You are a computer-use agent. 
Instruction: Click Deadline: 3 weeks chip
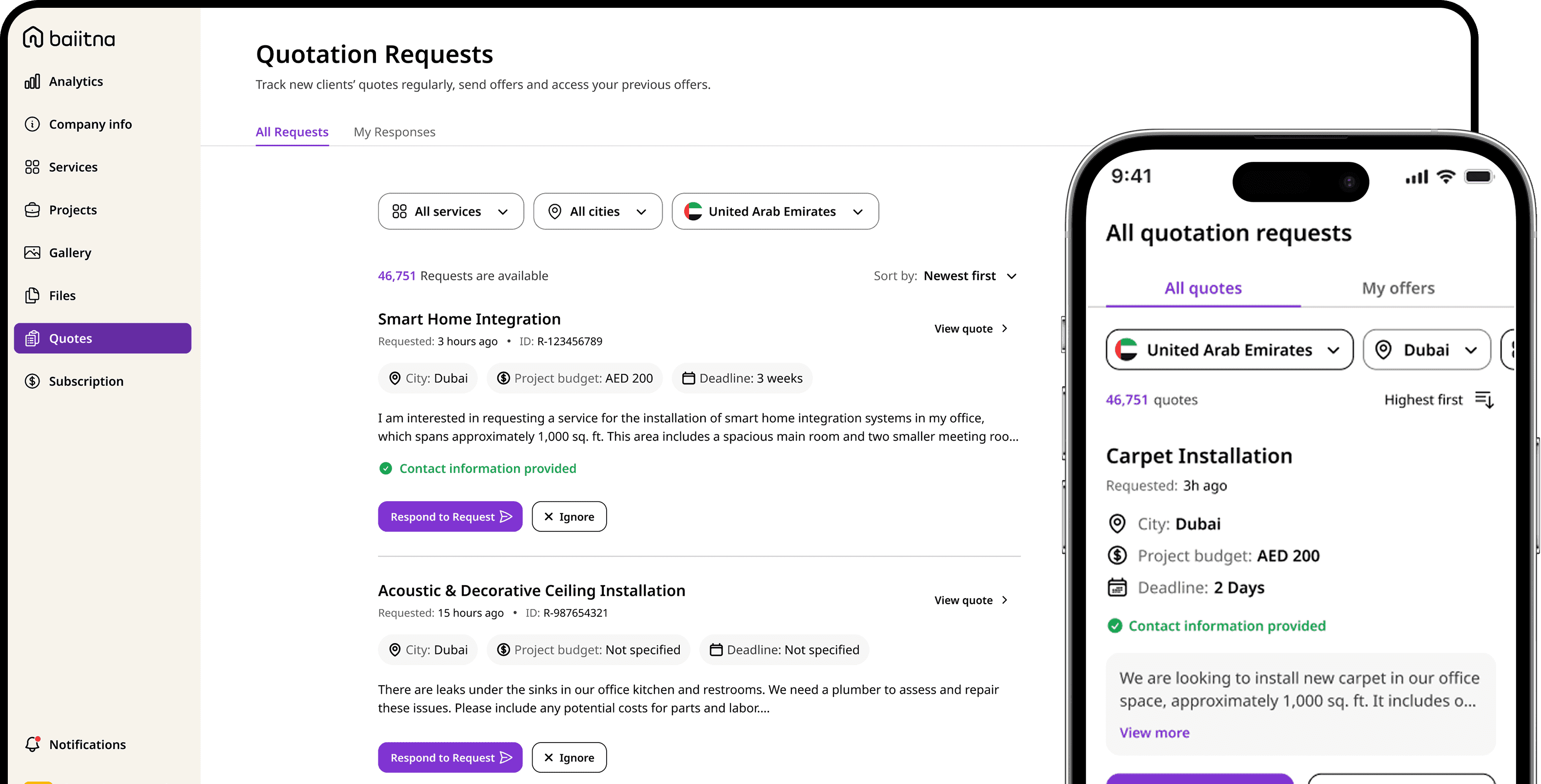point(742,378)
